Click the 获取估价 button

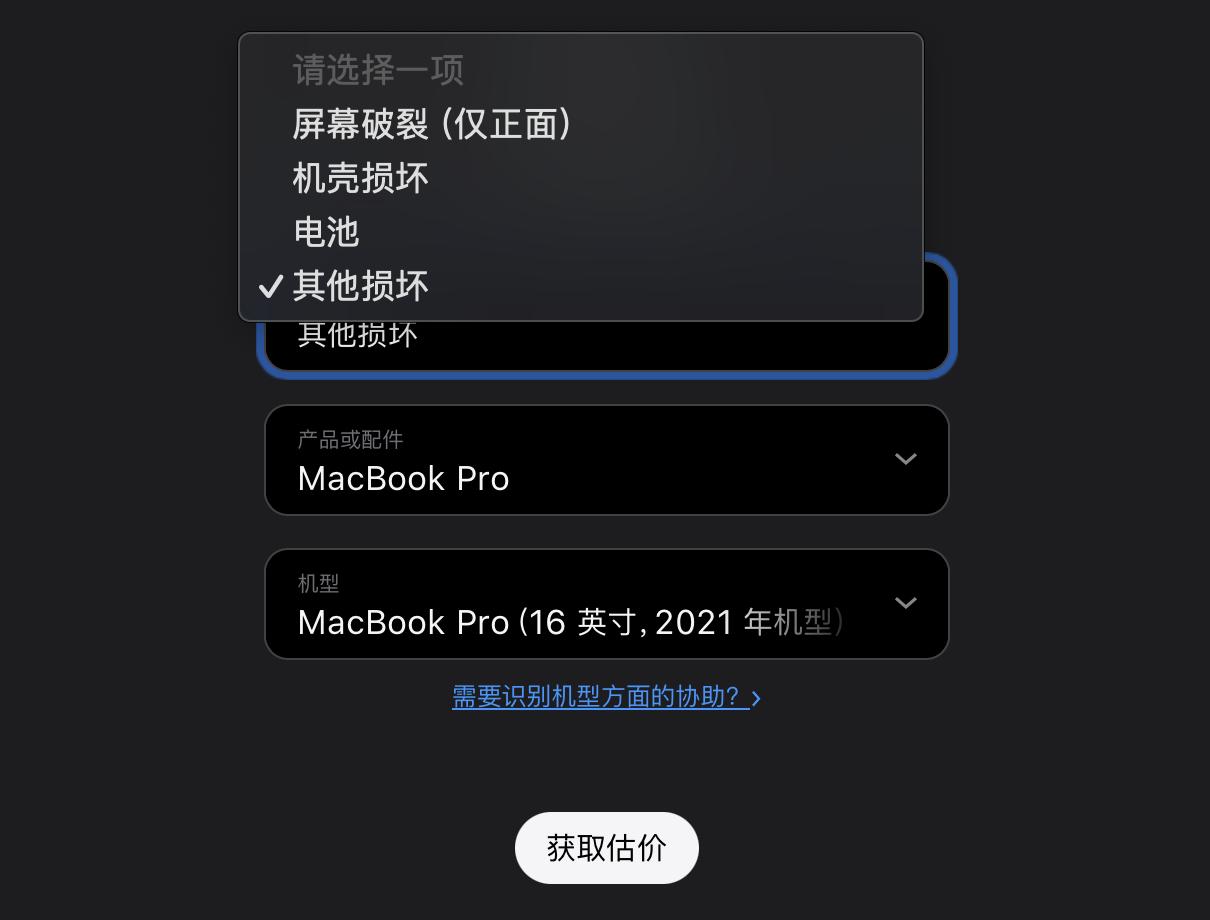pyautogui.click(x=606, y=848)
